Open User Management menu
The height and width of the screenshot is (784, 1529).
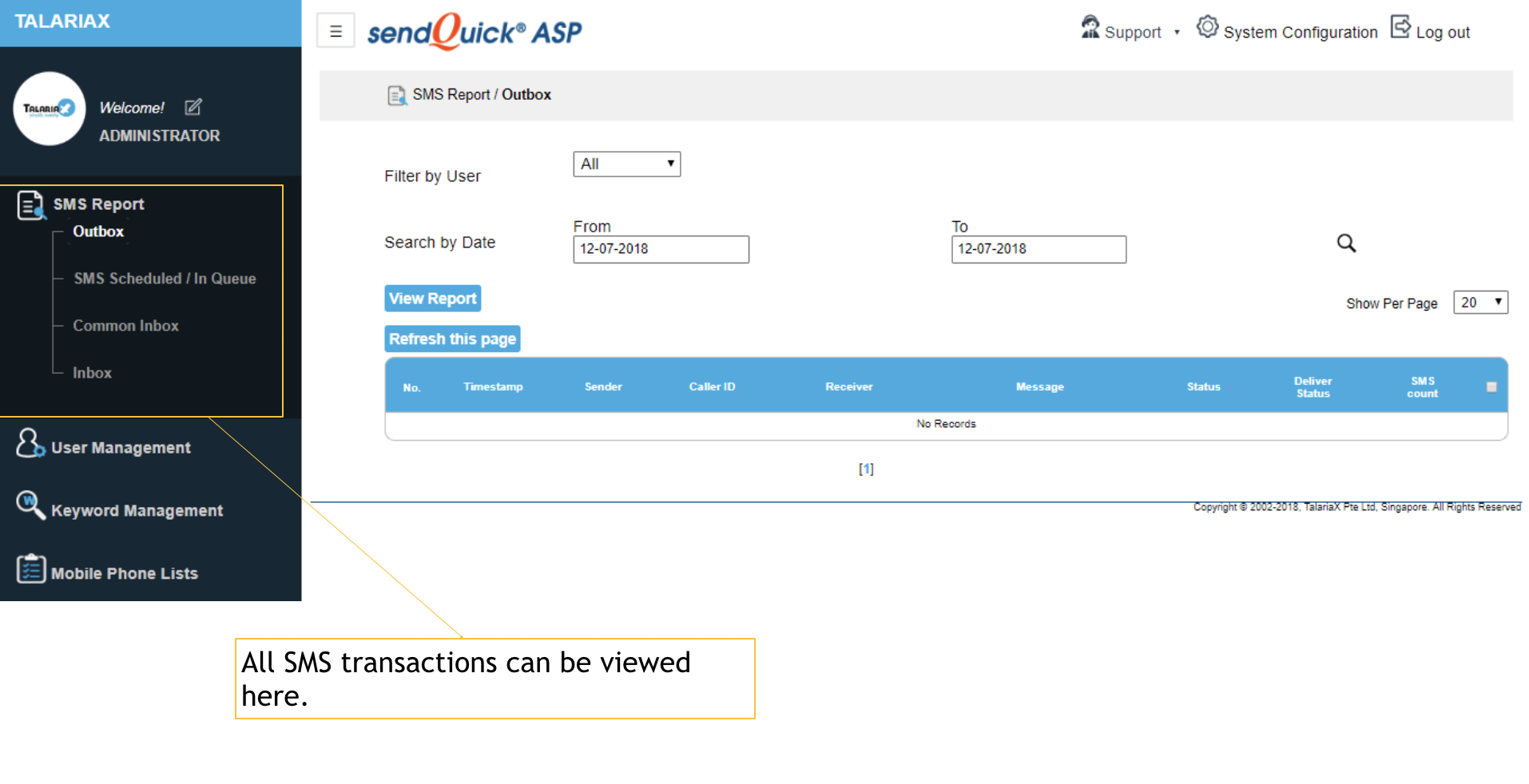(x=121, y=448)
